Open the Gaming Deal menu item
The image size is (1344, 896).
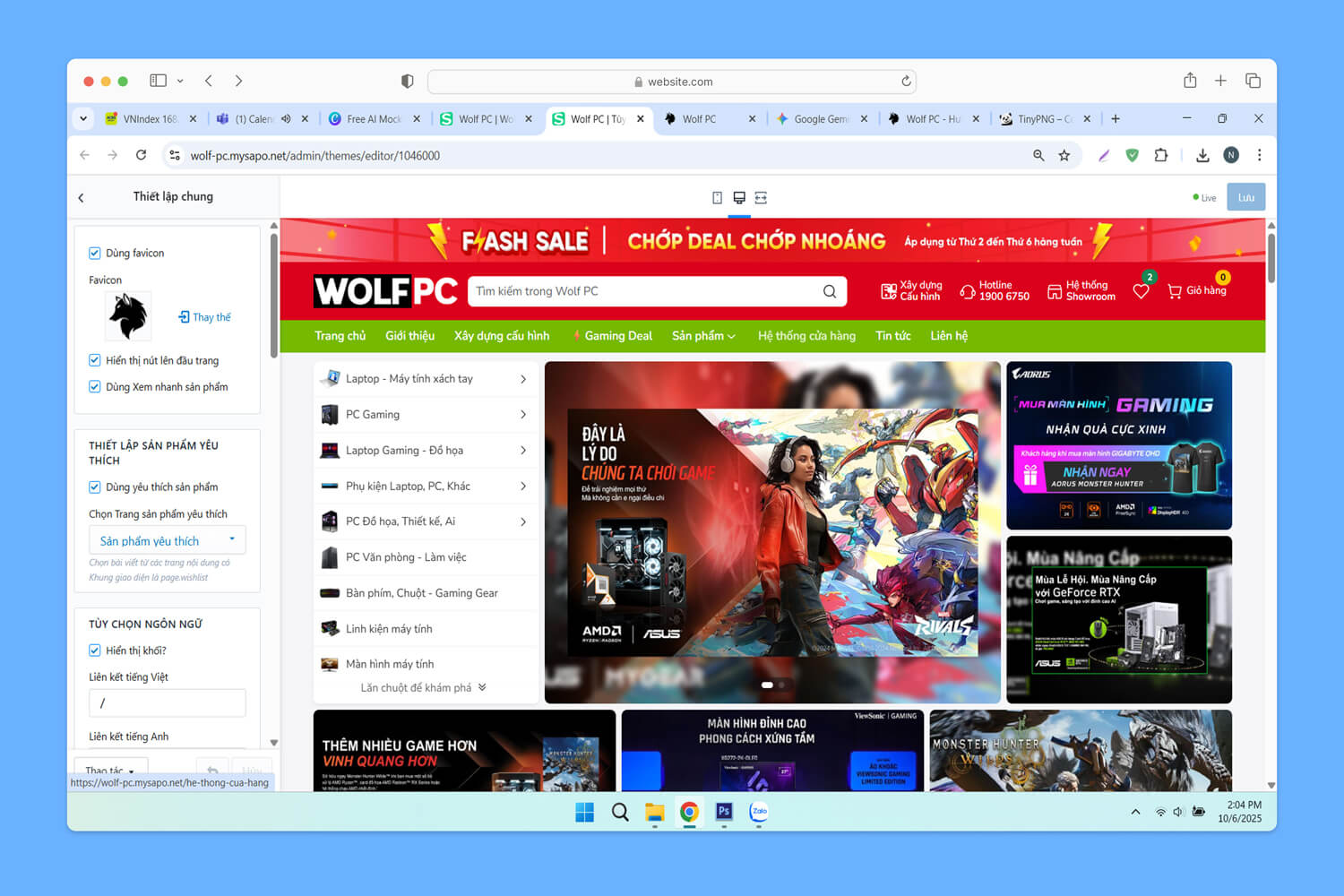pos(613,336)
